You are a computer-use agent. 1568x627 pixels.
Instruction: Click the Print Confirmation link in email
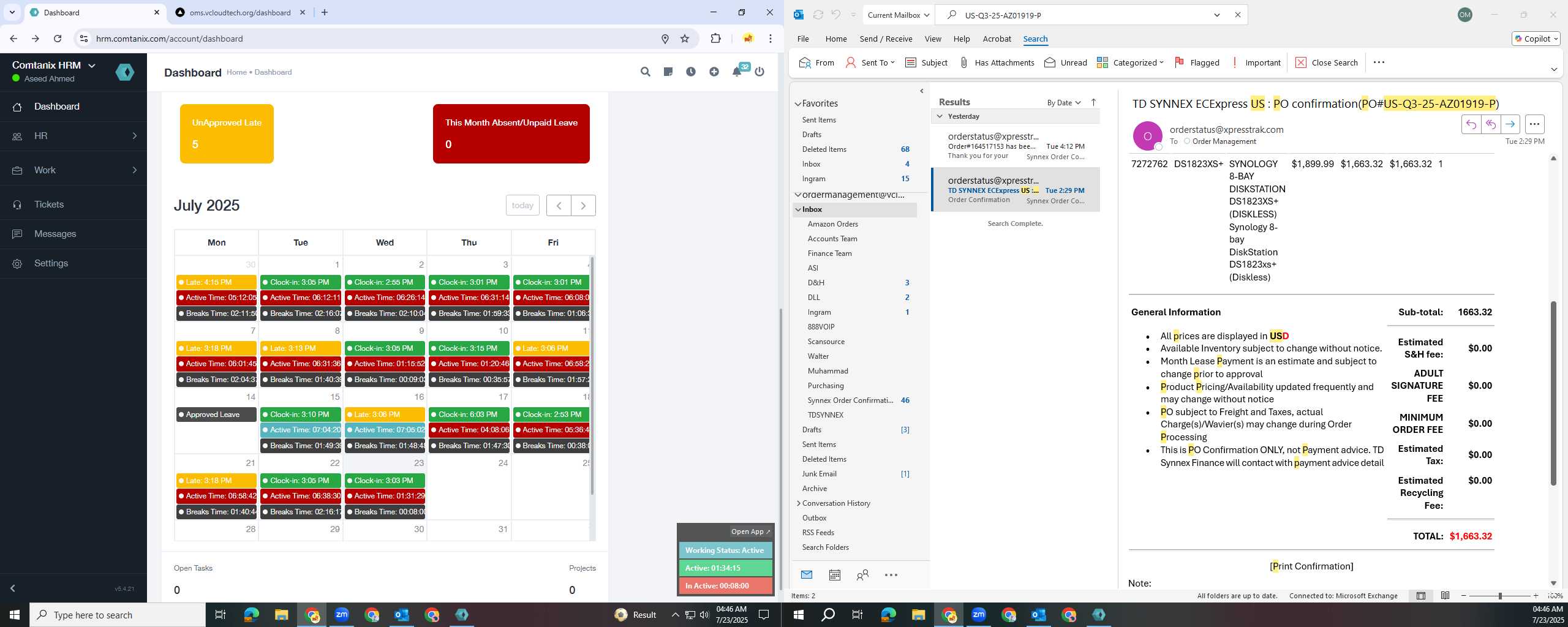pos(1311,566)
